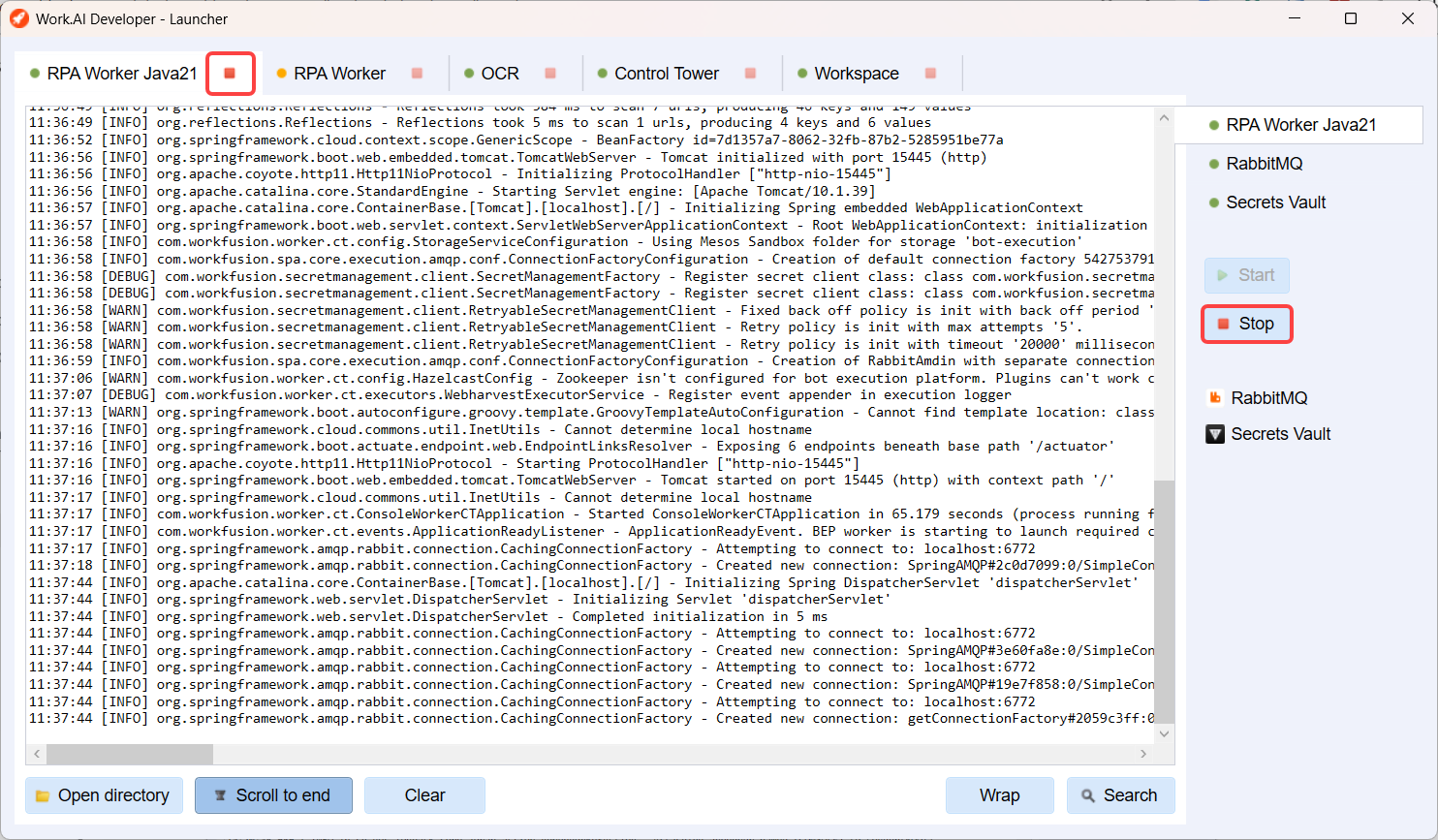Click Open directory button
This screenshot has height=840, width=1438.
(104, 795)
